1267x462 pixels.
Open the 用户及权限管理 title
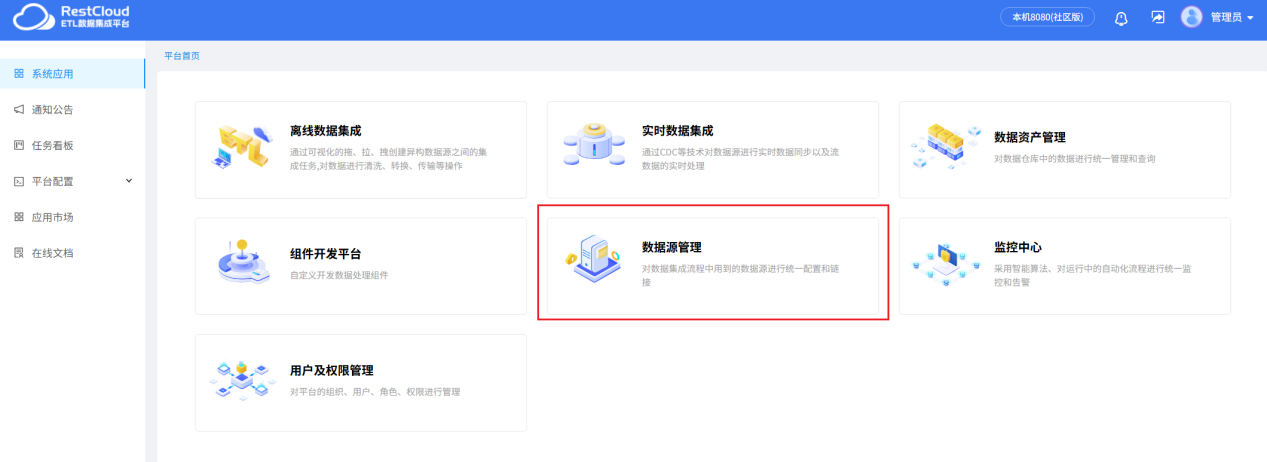pos(331,370)
